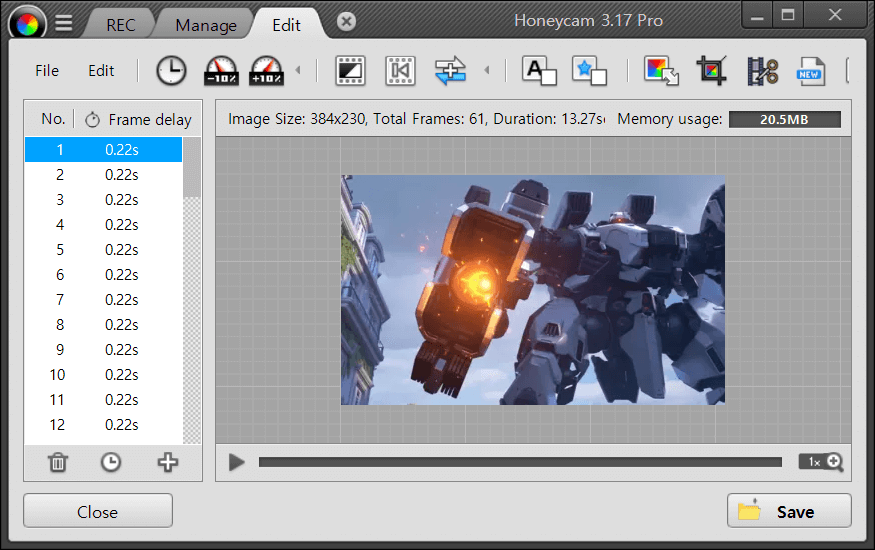This screenshot has width=875, height=550.
Task: Open the resize image tool icon
Action: pyautogui.click(x=661, y=71)
